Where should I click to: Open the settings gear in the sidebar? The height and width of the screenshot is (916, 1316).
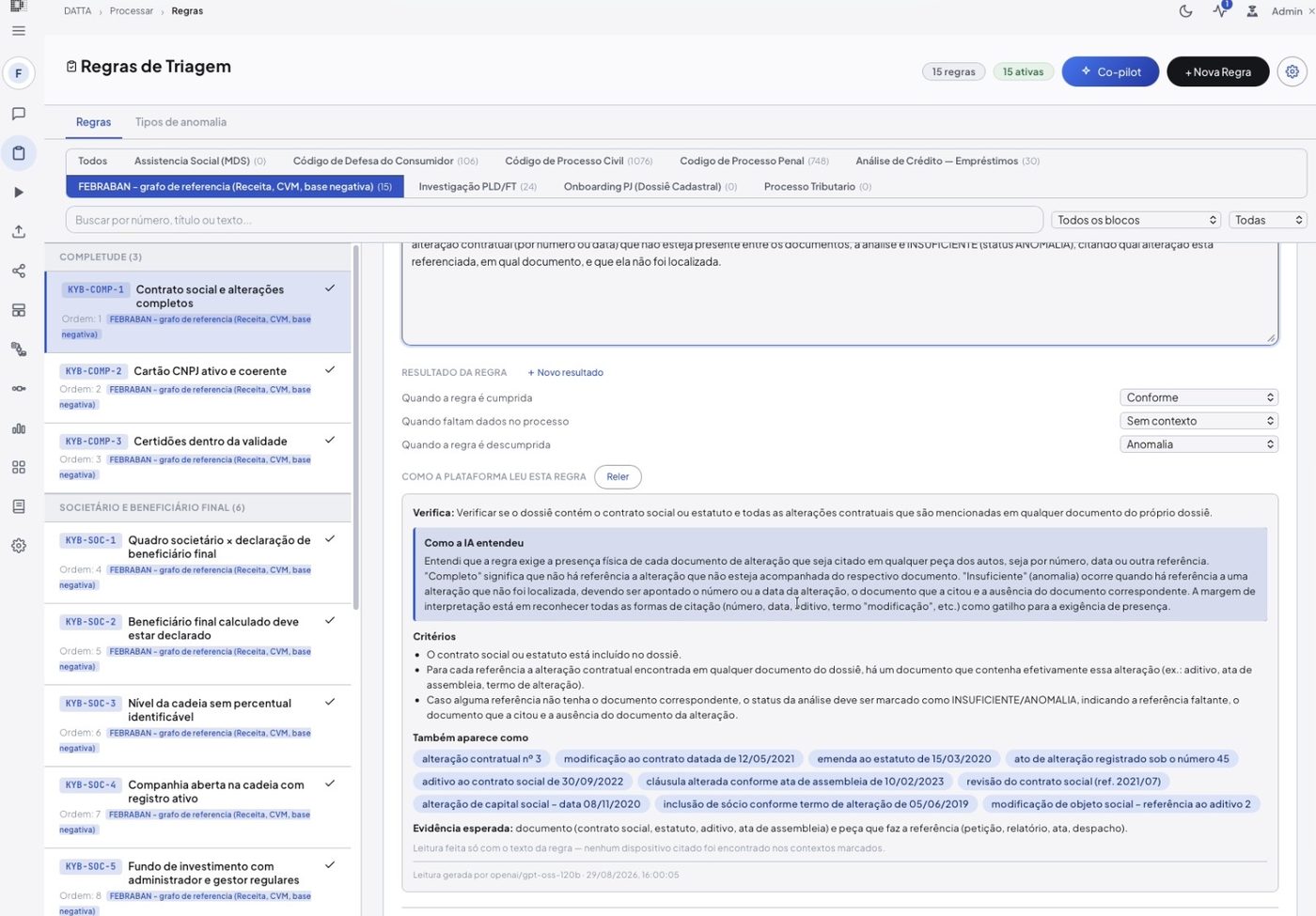pos(18,546)
